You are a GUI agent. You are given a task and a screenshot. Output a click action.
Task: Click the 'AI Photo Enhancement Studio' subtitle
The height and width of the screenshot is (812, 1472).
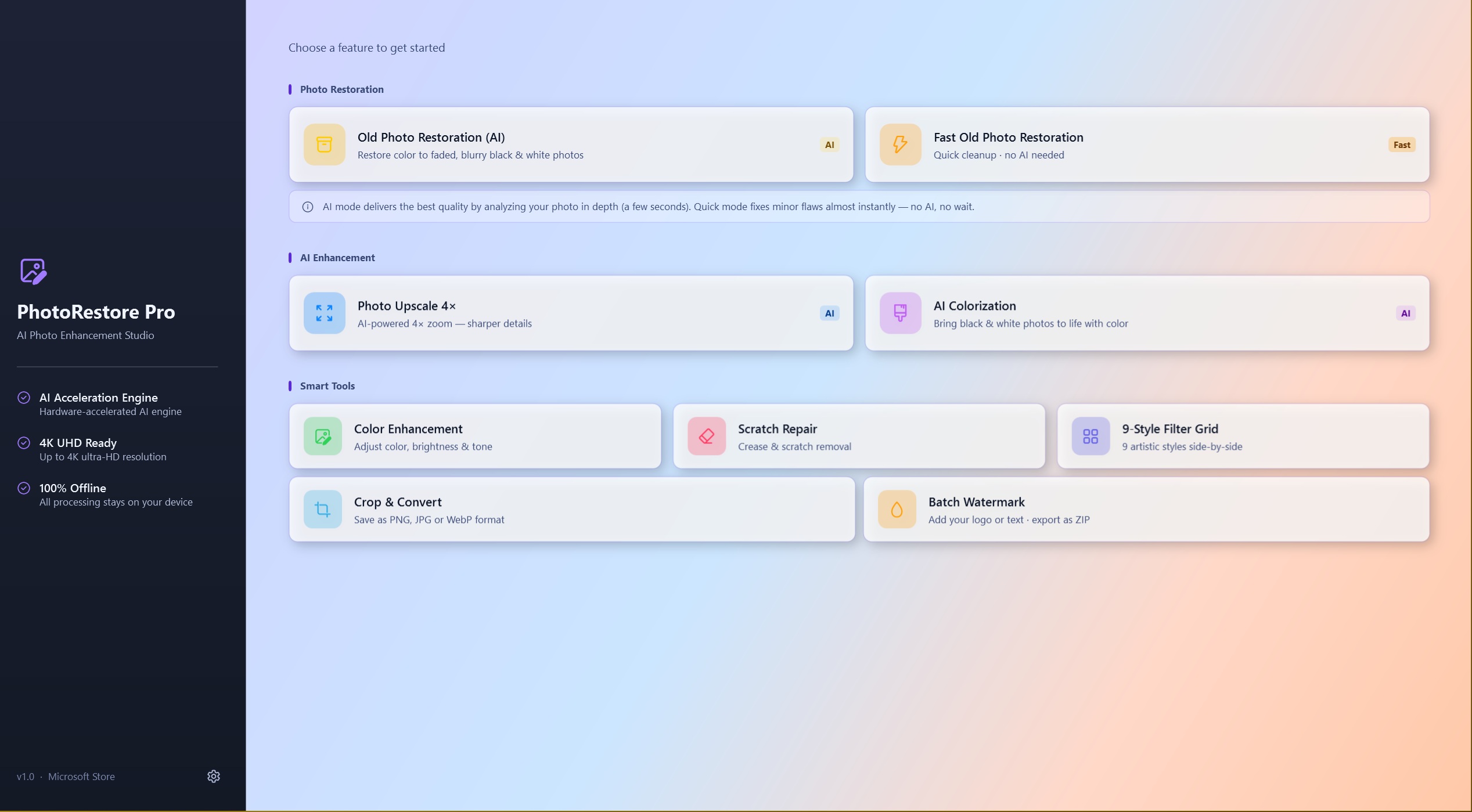pos(85,335)
